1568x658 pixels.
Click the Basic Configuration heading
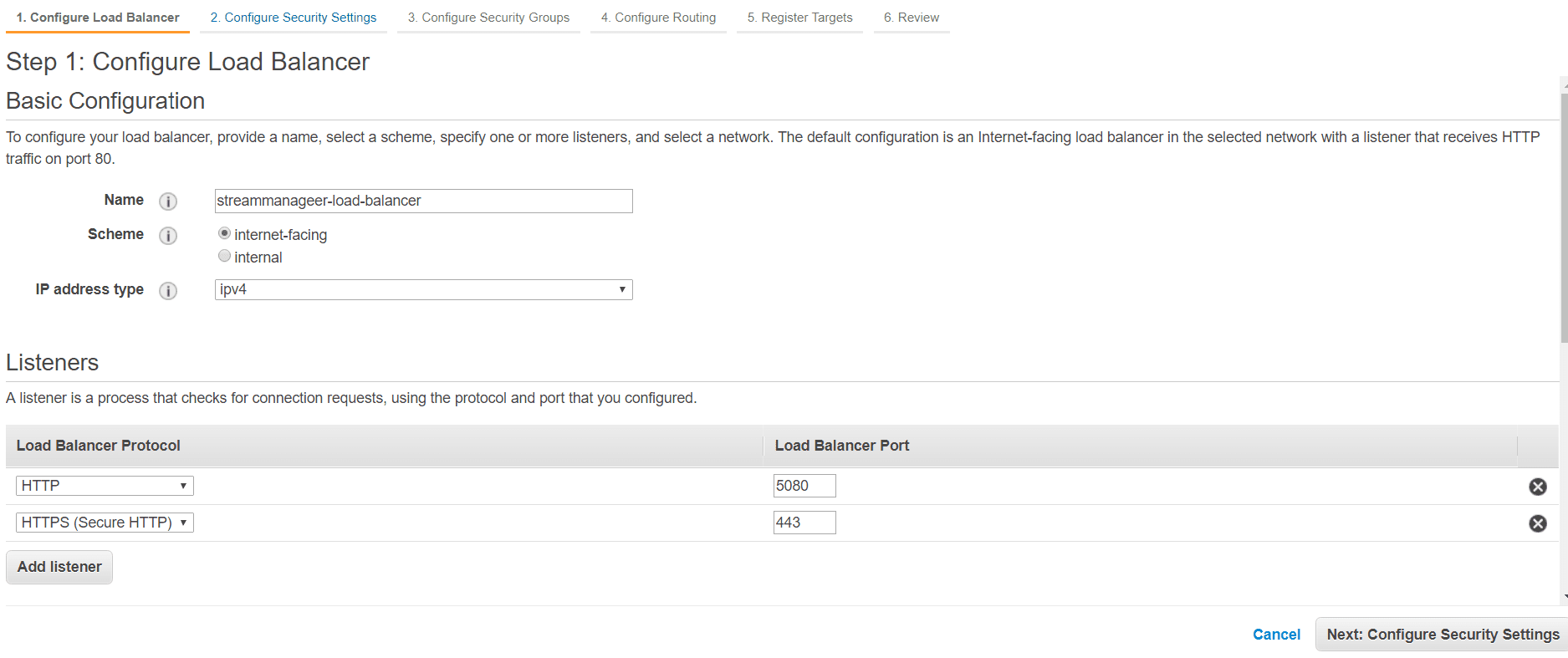pyautogui.click(x=105, y=101)
